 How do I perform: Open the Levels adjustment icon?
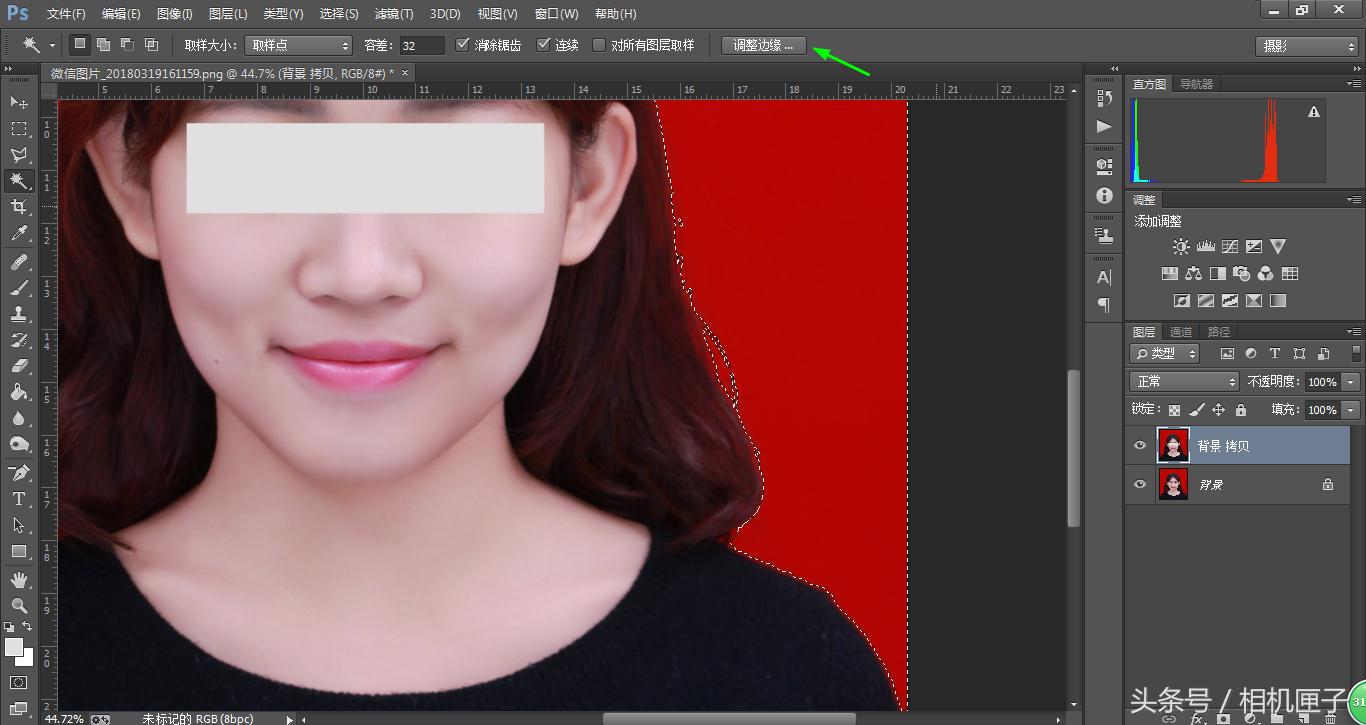click(1204, 246)
